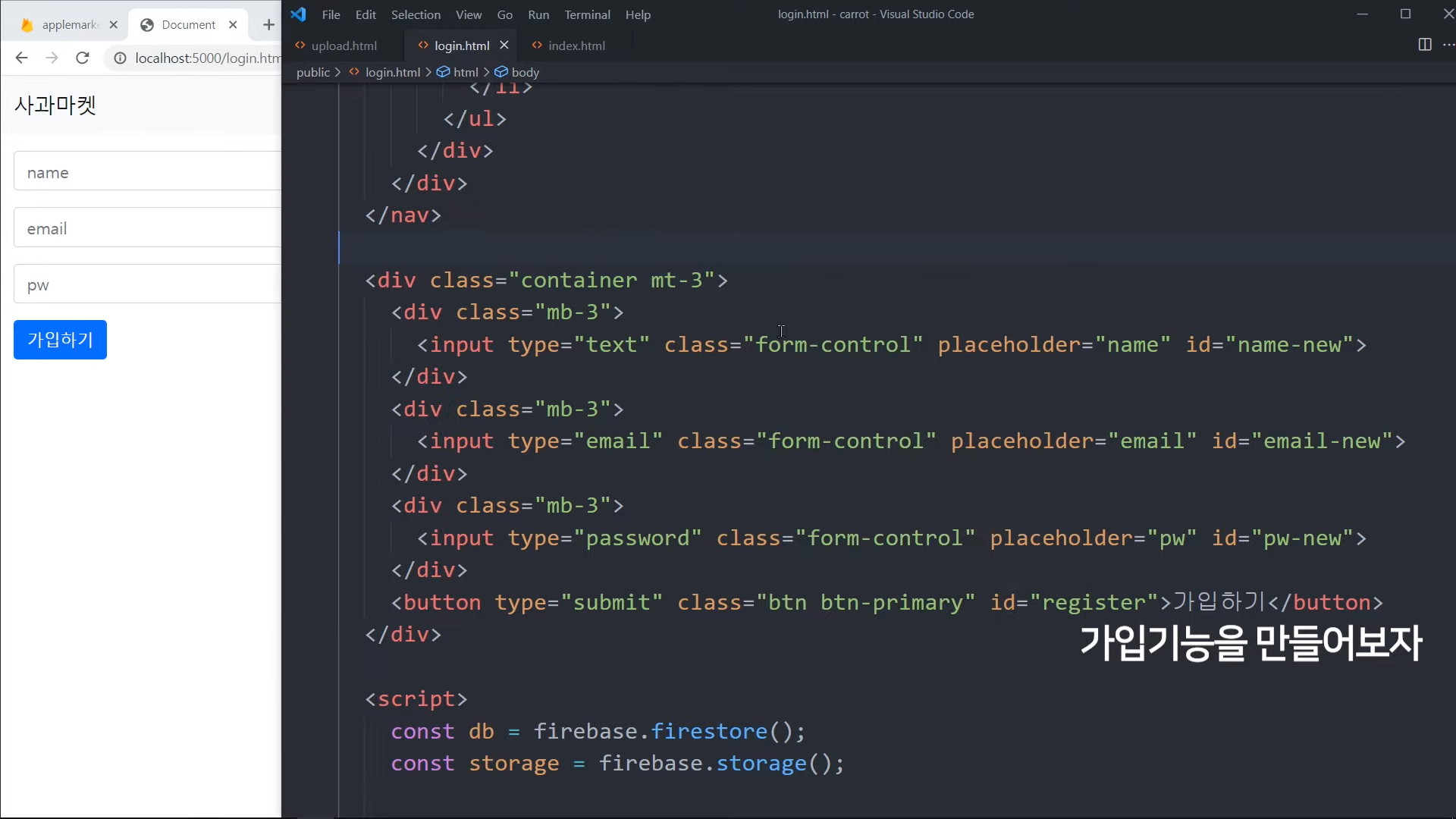Place cursor on the closing nav tag

click(x=403, y=215)
